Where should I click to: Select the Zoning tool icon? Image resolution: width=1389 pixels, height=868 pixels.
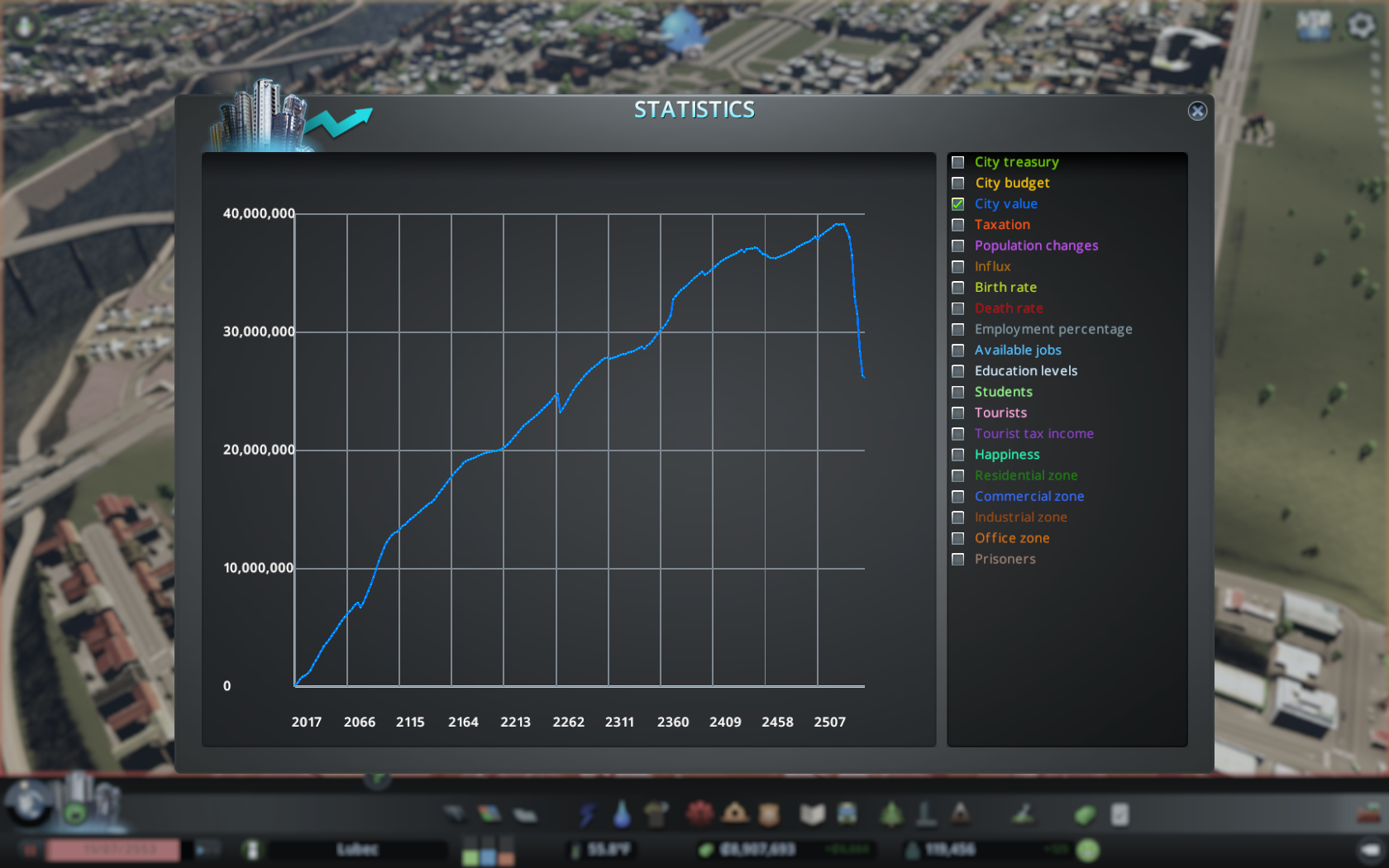click(489, 814)
